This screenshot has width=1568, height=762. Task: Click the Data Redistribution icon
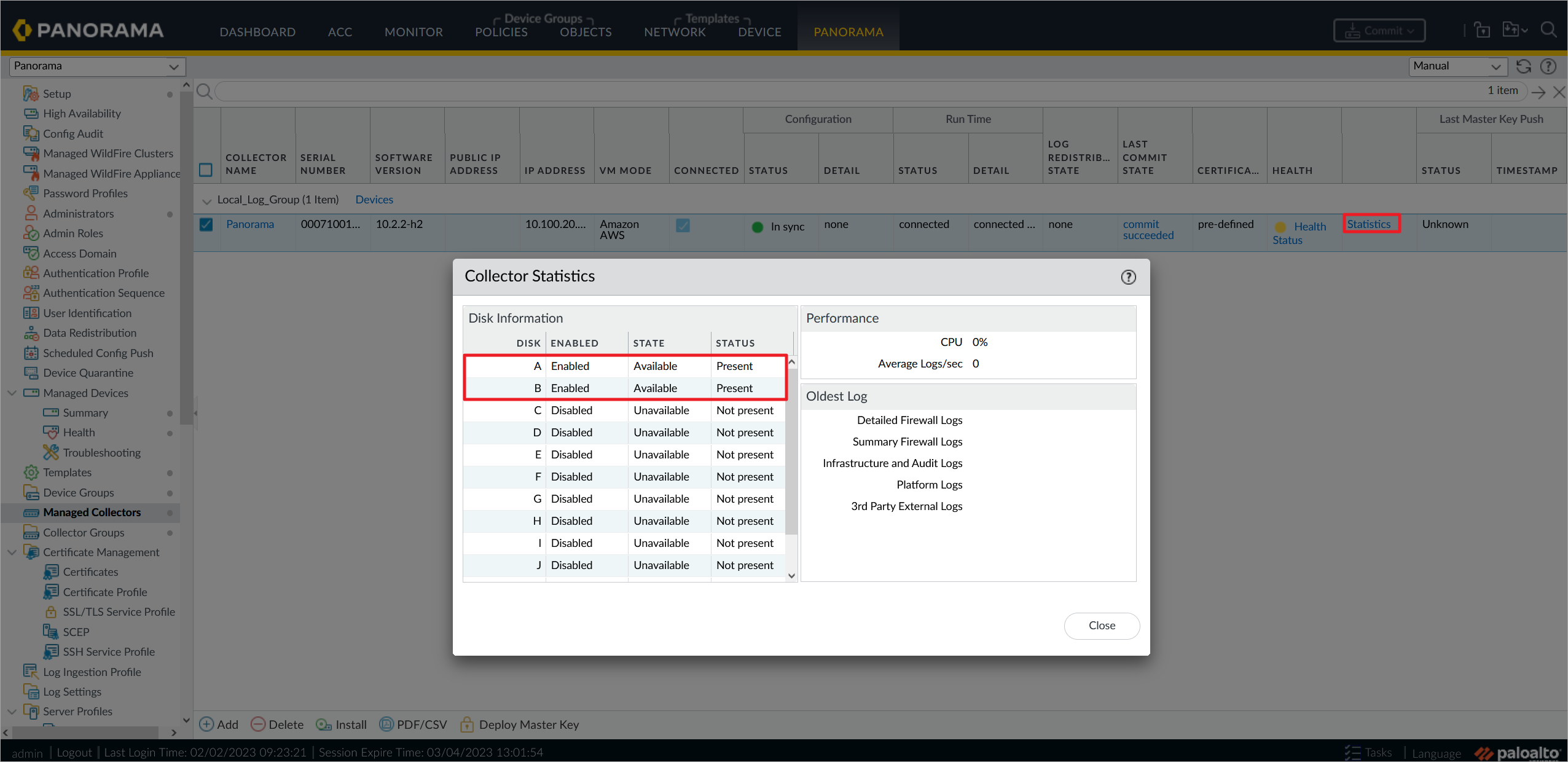[31, 332]
